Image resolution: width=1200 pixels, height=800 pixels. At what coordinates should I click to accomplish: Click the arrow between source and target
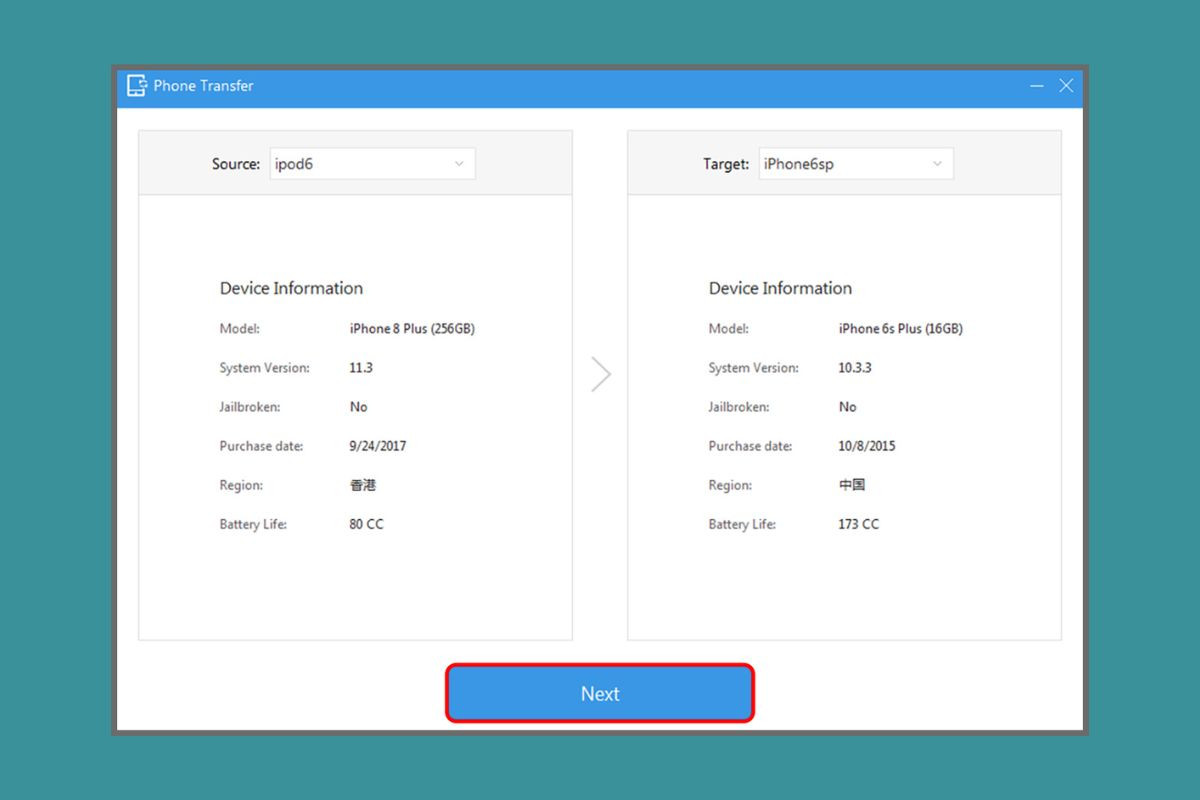(601, 374)
